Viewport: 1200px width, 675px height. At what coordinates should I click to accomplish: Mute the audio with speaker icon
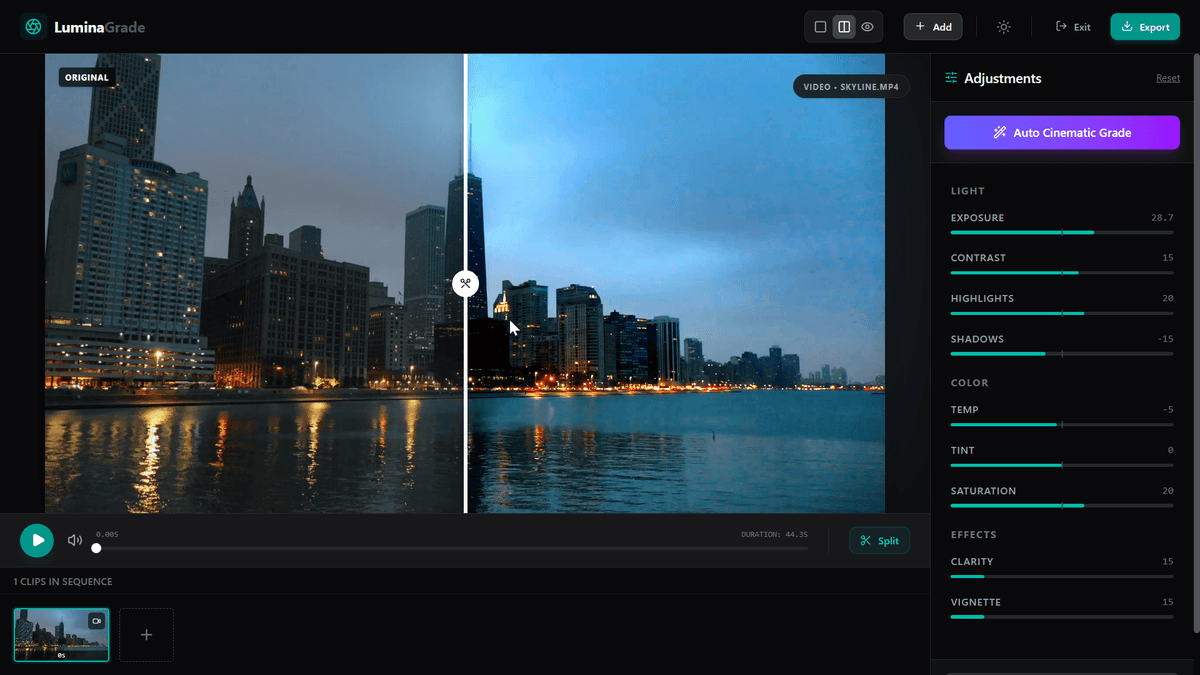75,540
